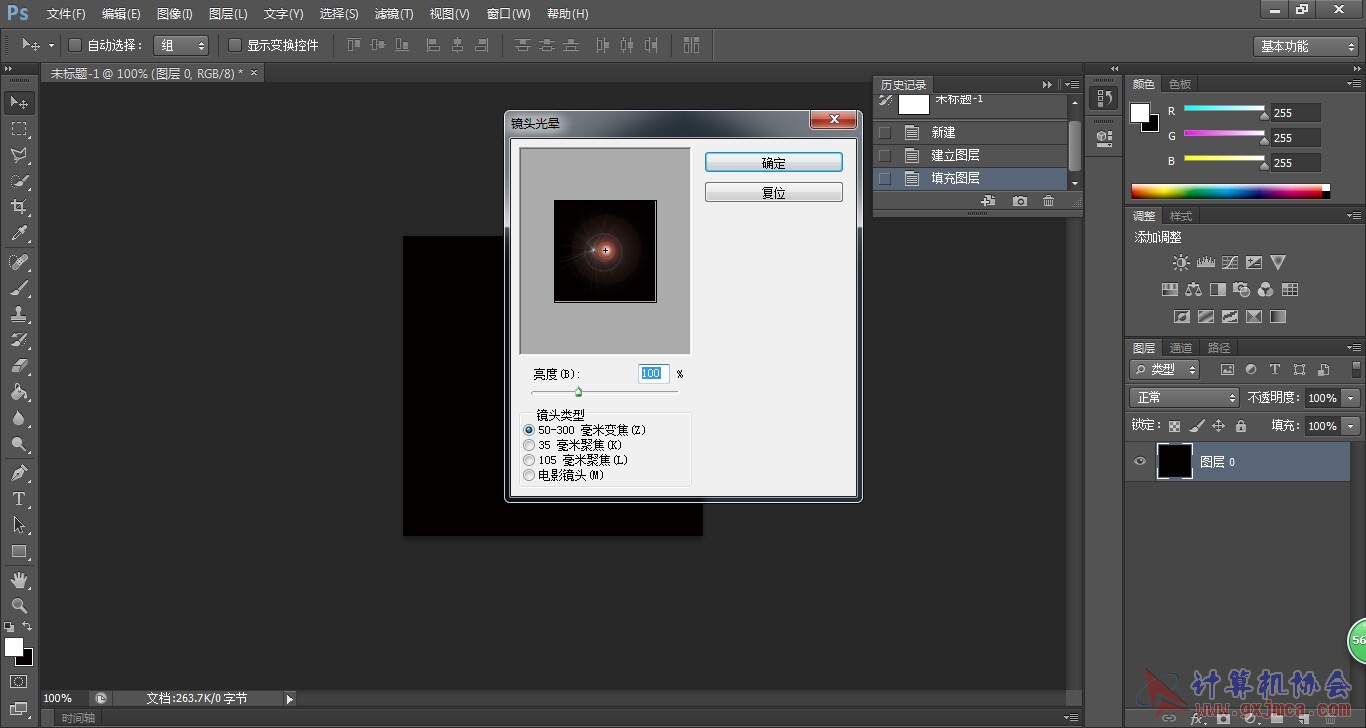1366x728 pixels.
Task: Open the status bar info arrow
Action: [x=290, y=699]
